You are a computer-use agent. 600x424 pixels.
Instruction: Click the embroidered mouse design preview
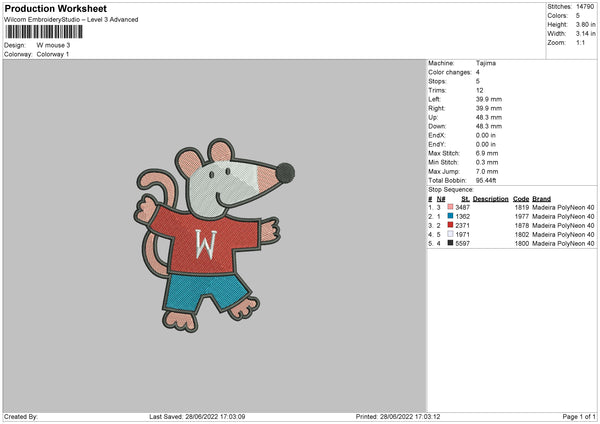(x=214, y=235)
